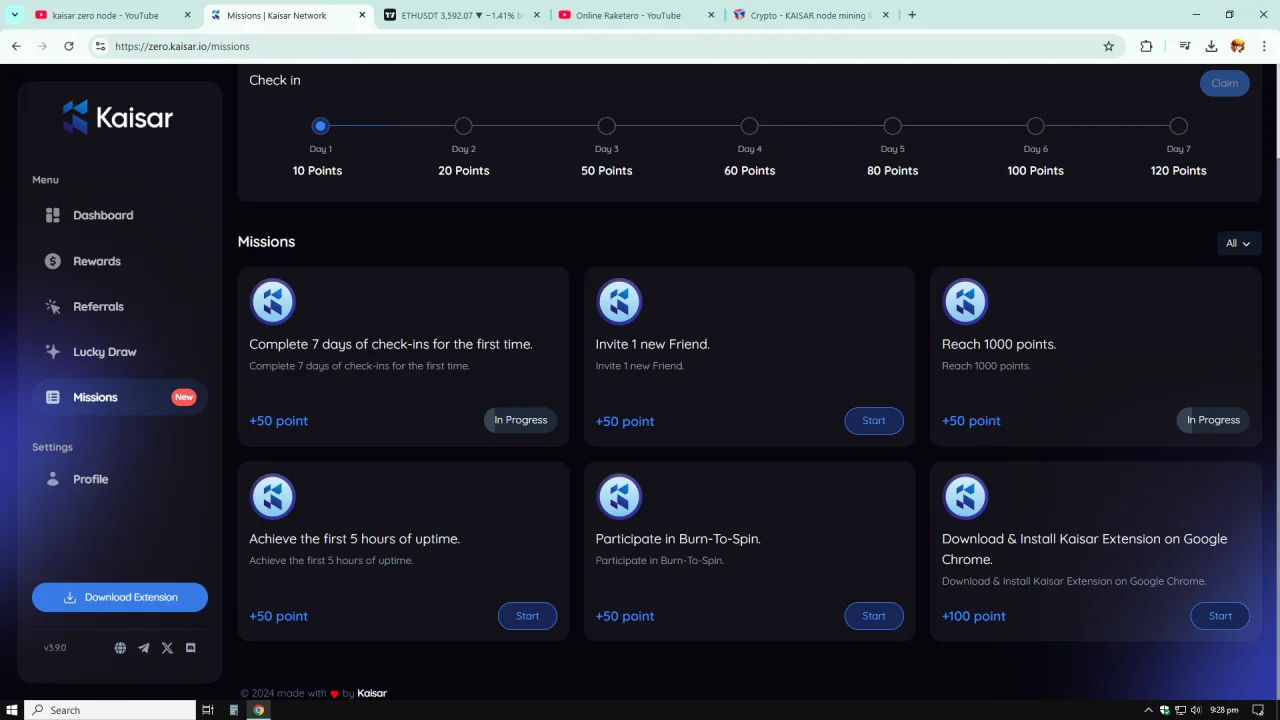
Task: Click In Progress on Reach 1000 points mission
Action: click(1213, 420)
